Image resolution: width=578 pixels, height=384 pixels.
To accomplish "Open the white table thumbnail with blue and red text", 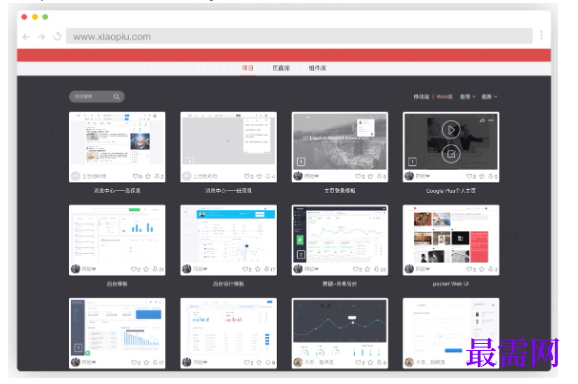I will 228,328.
